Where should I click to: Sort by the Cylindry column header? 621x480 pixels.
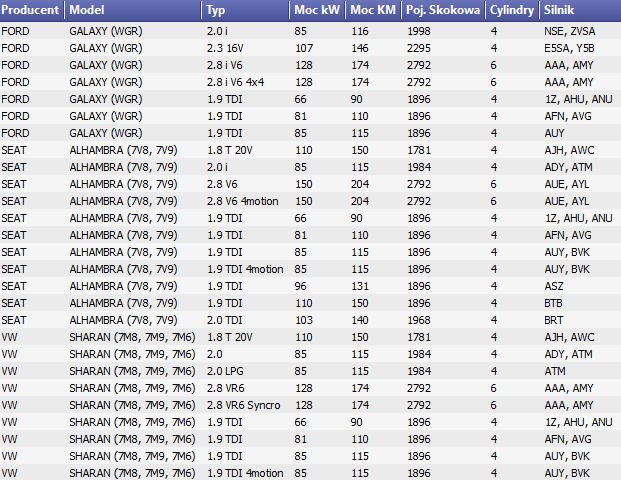(x=512, y=10)
